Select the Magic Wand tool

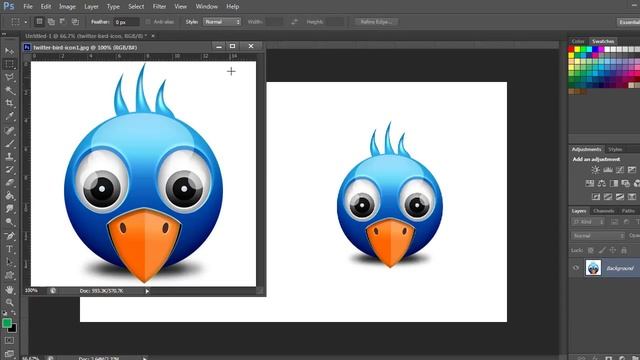[9, 90]
